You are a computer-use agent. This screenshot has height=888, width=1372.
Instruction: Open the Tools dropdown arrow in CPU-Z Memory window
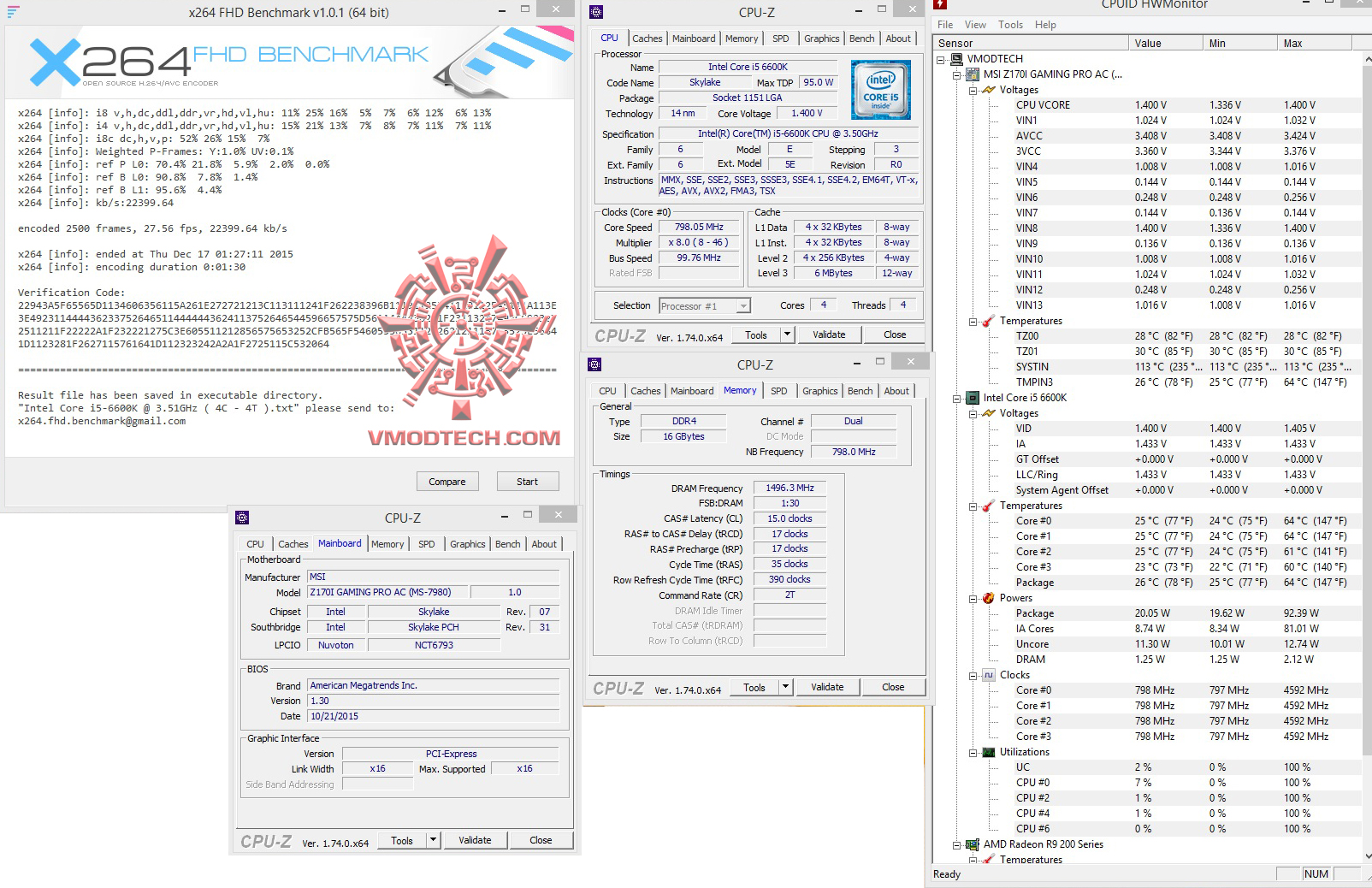tap(785, 687)
